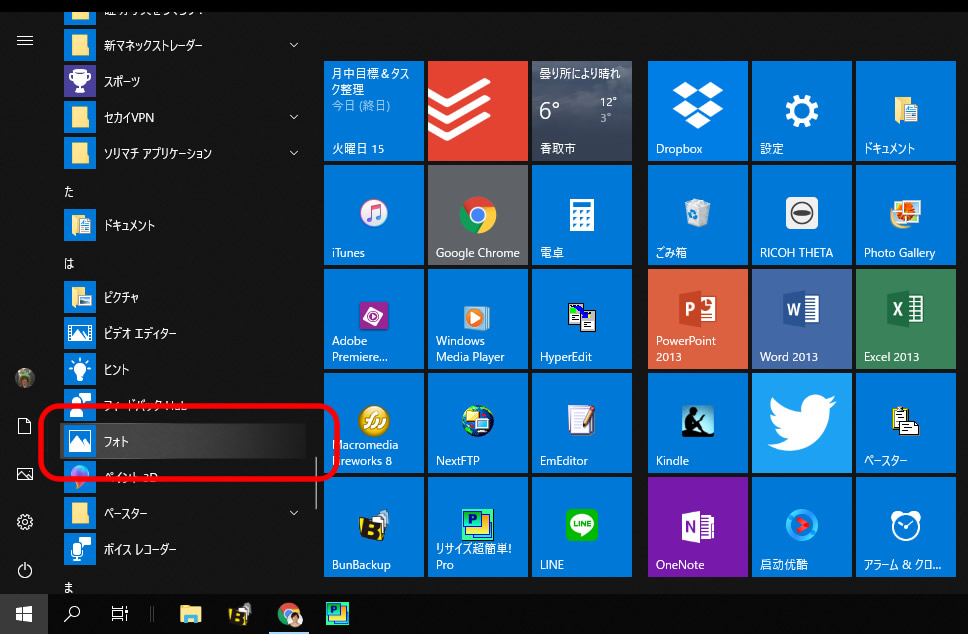
Task: Open the iTunes tile
Action: (x=373, y=215)
